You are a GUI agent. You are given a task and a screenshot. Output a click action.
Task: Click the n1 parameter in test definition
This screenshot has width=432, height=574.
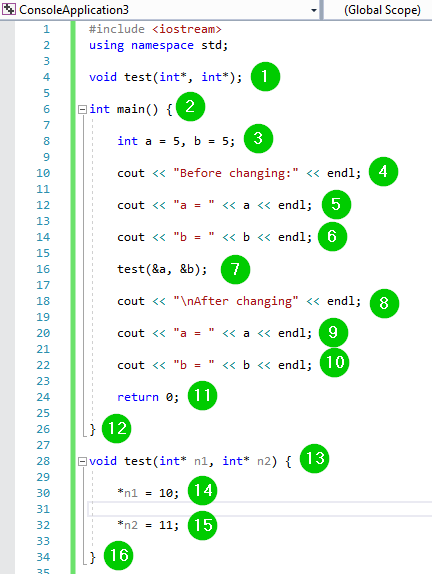[201, 461]
